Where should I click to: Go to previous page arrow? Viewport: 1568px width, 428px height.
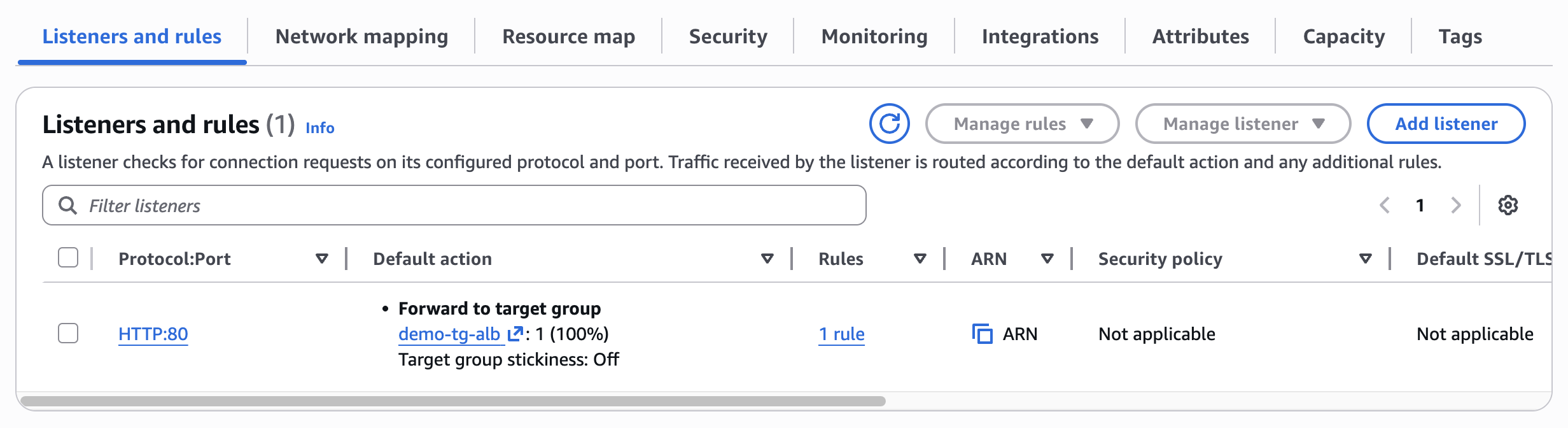[x=1385, y=205]
